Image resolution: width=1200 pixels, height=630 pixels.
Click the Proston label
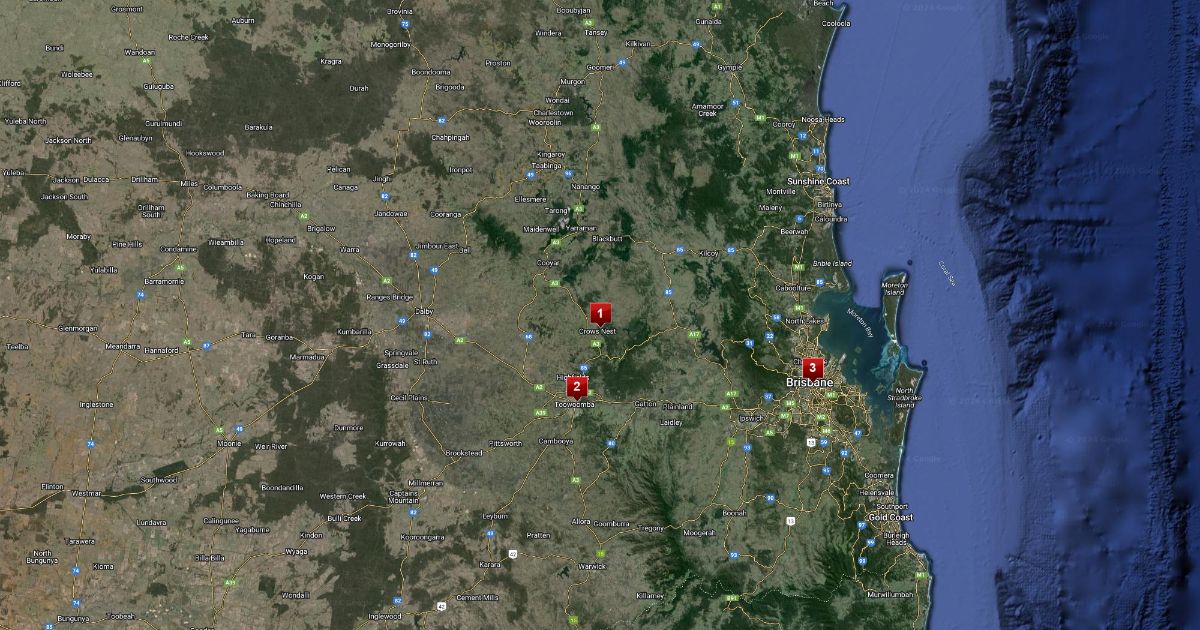click(x=498, y=63)
